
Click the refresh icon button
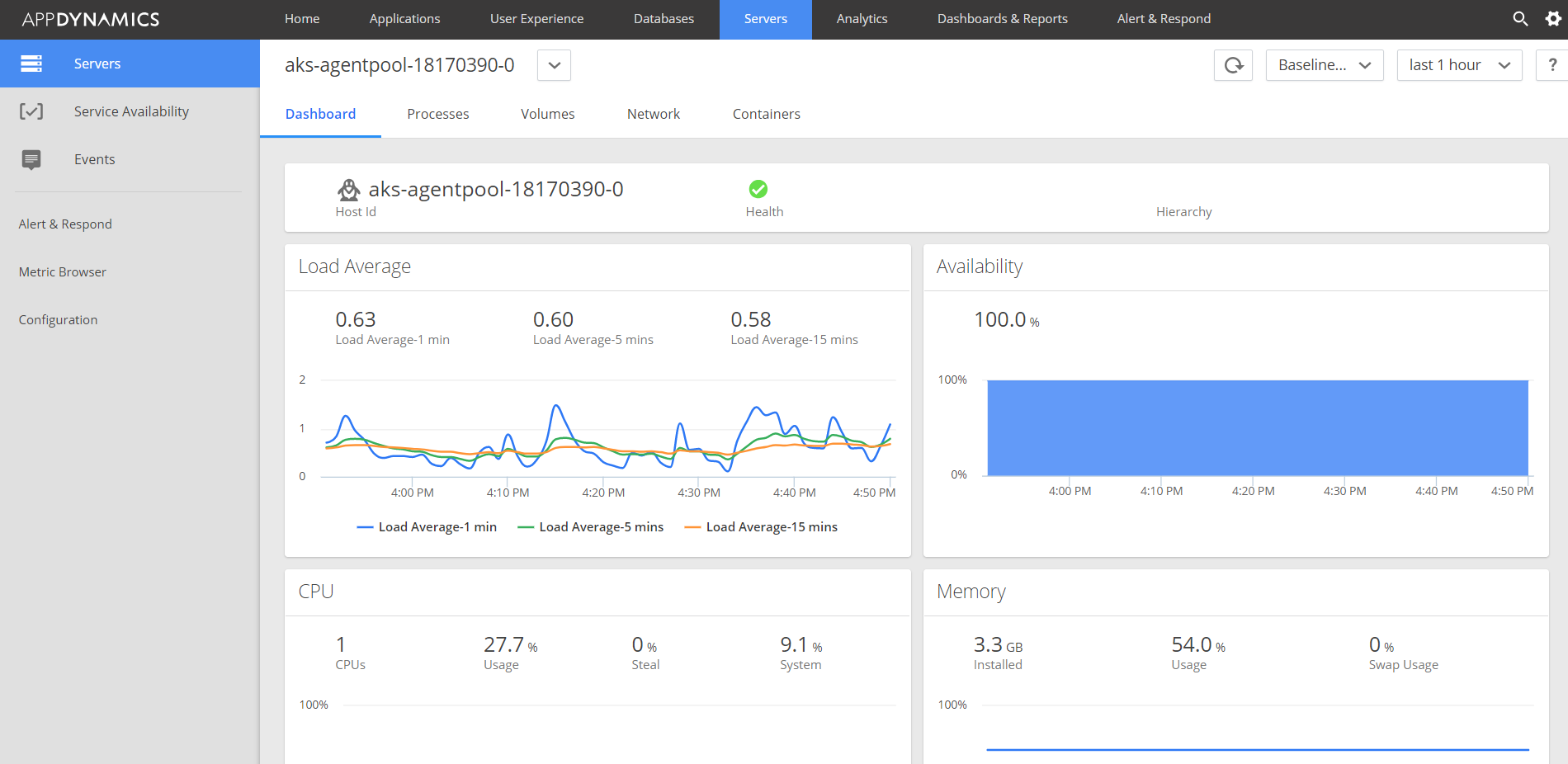pos(1234,65)
